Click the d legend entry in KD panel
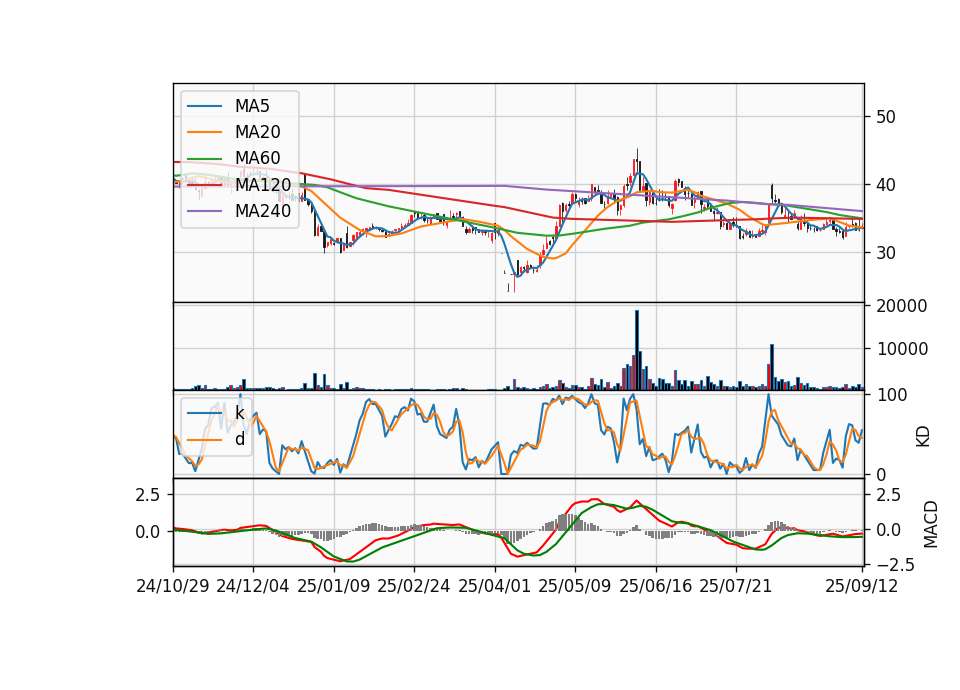Image resolution: width=960 pixels, height=690 pixels. (x=240, y=439)
